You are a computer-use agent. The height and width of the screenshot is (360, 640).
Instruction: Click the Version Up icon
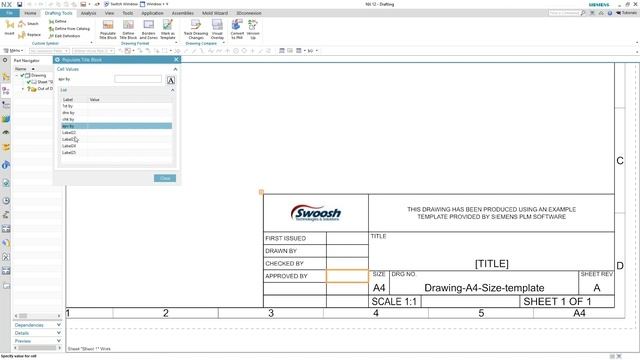pos(253,29)
